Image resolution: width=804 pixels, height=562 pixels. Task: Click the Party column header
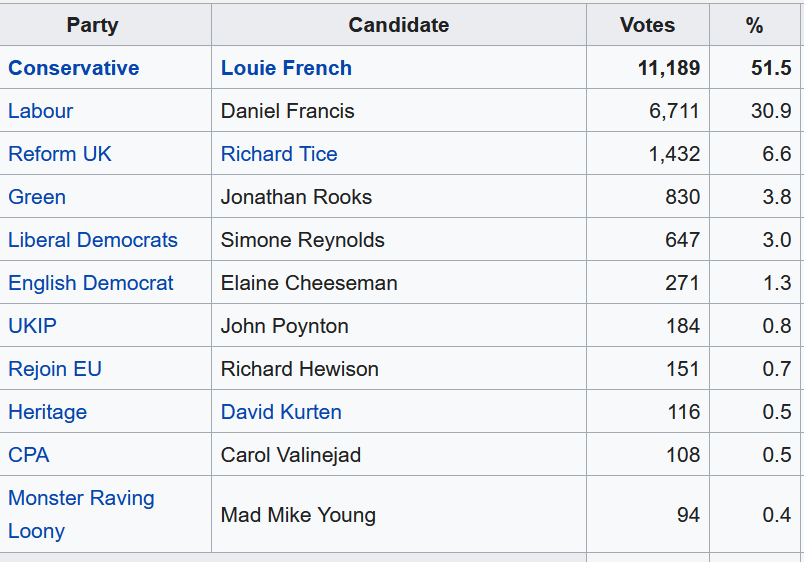[x=92, y=25]
